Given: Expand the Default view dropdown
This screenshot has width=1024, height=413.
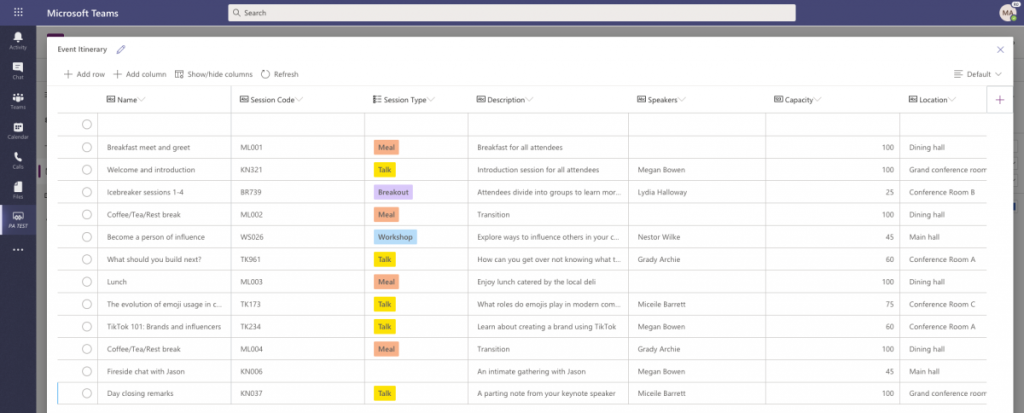Looking at the screenshot, I should [979, 74].
